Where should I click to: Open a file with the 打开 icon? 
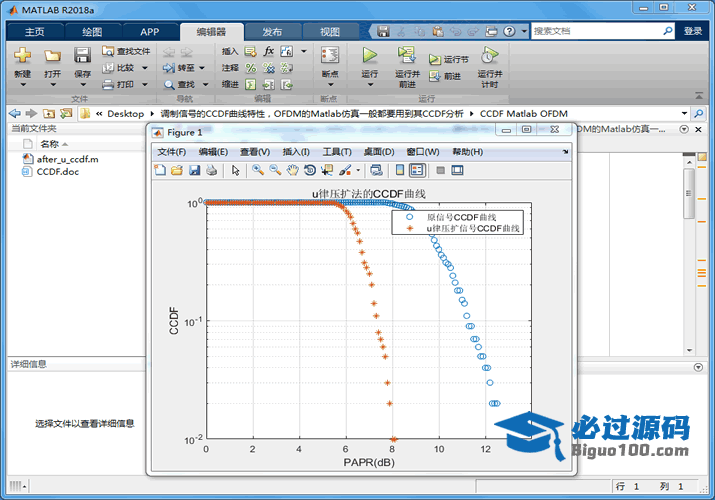pos(52,56)
